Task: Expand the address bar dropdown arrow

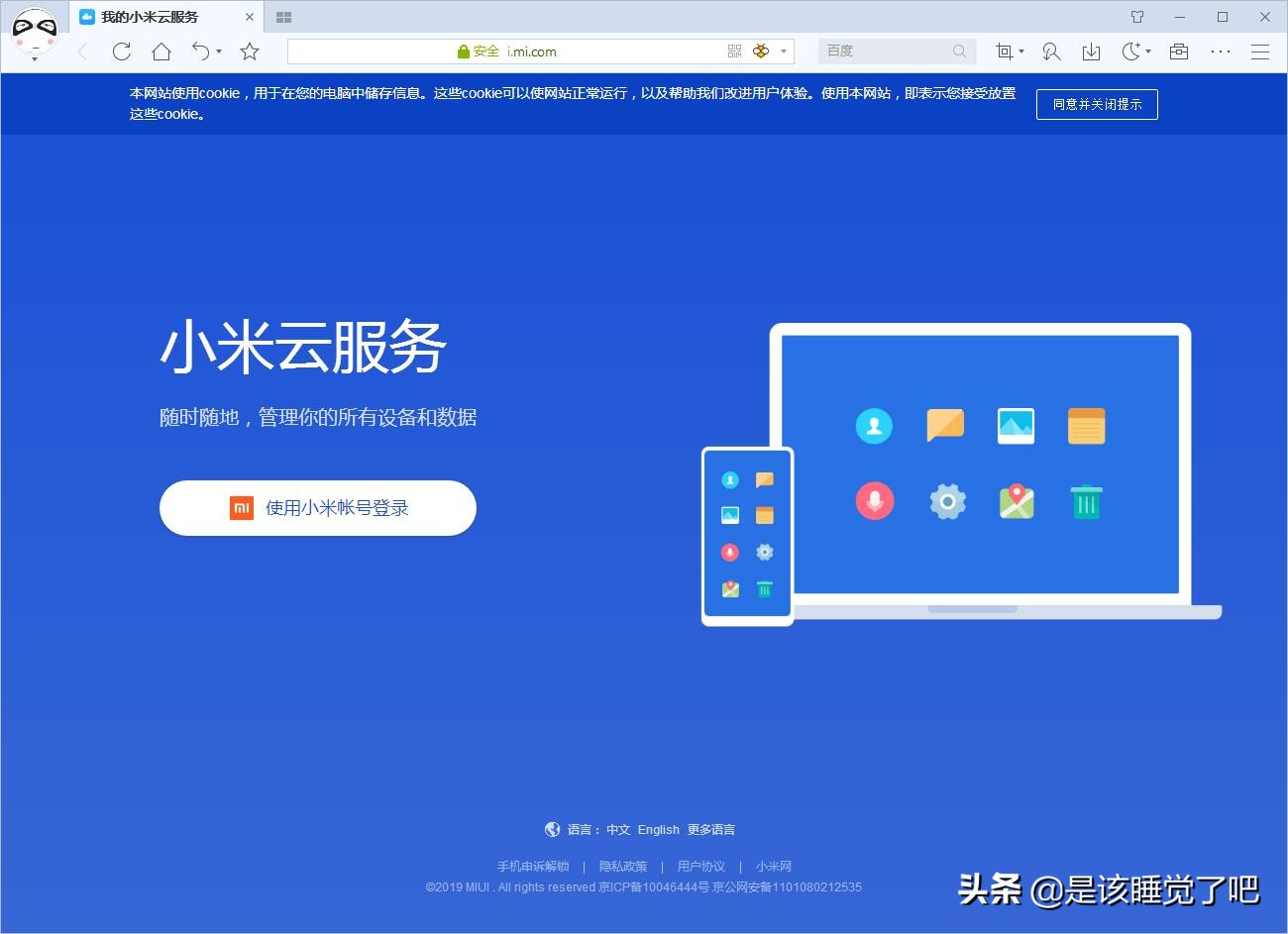Action: click(x=783, y=52)
